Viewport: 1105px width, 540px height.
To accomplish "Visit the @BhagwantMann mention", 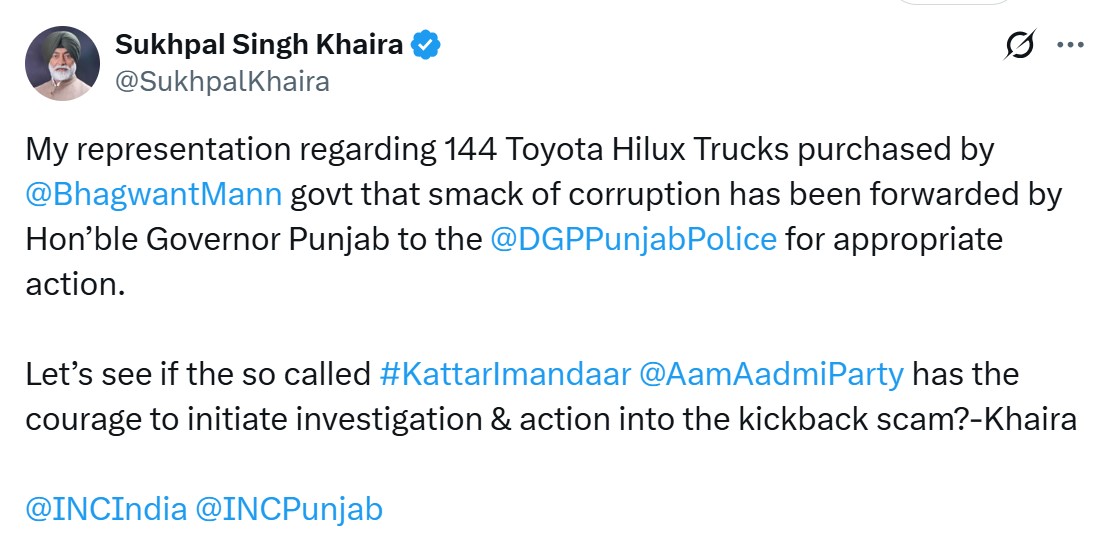I will coord(153,193).
